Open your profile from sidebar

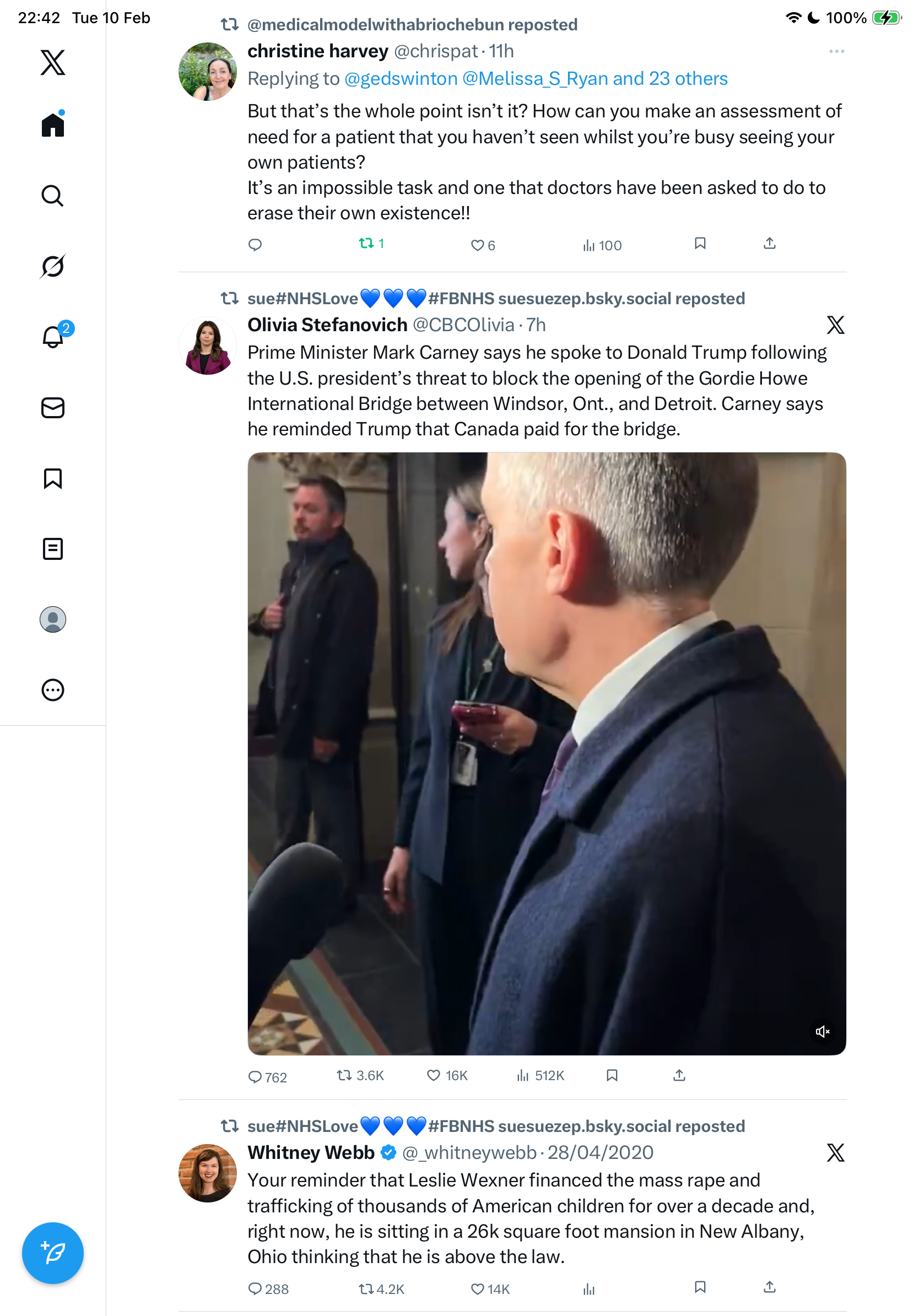[x=53, y=619]
